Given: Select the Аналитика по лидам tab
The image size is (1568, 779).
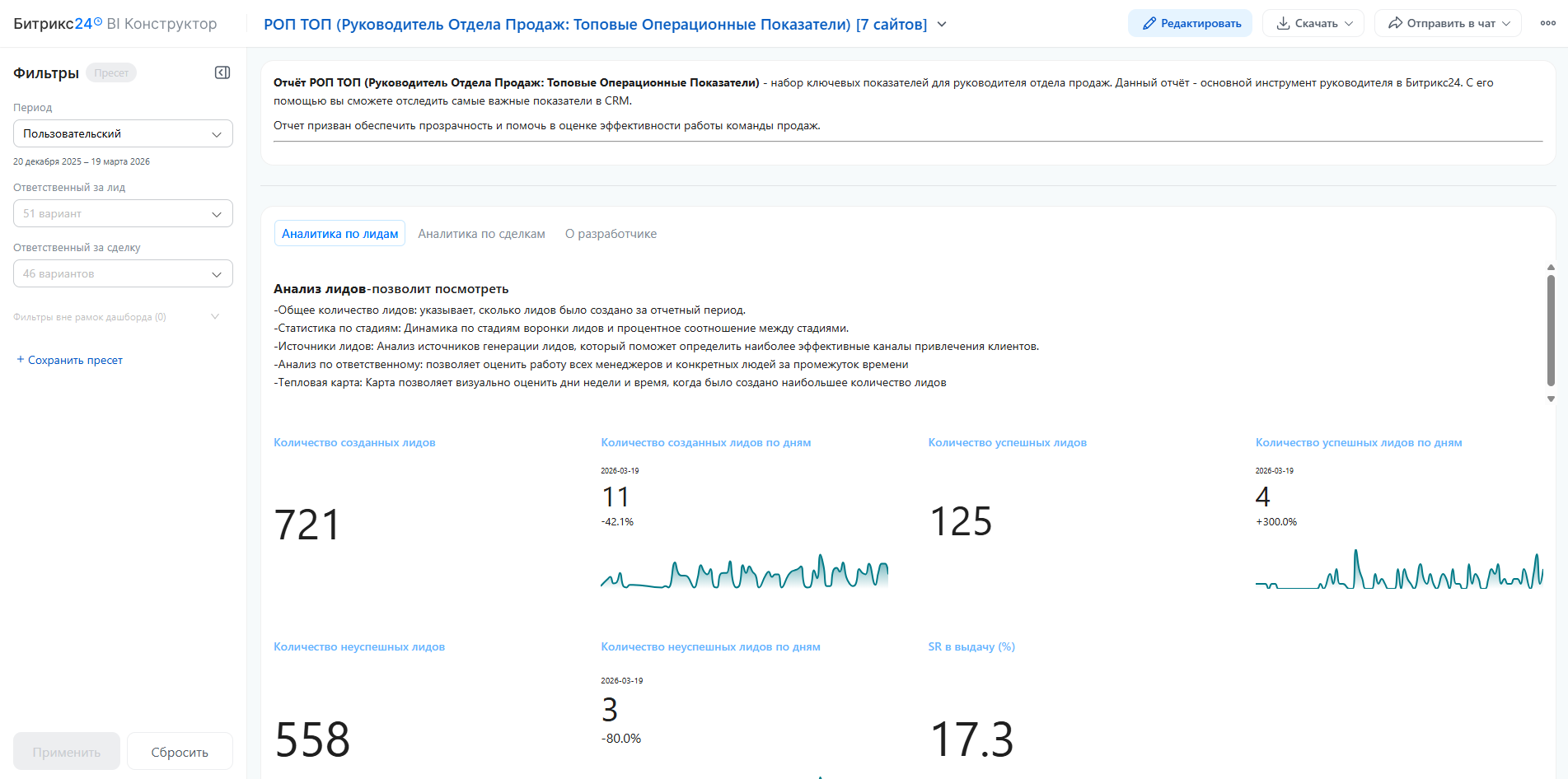Looking at the screenshot, I should pyautogui.click(x=339, y=234).
